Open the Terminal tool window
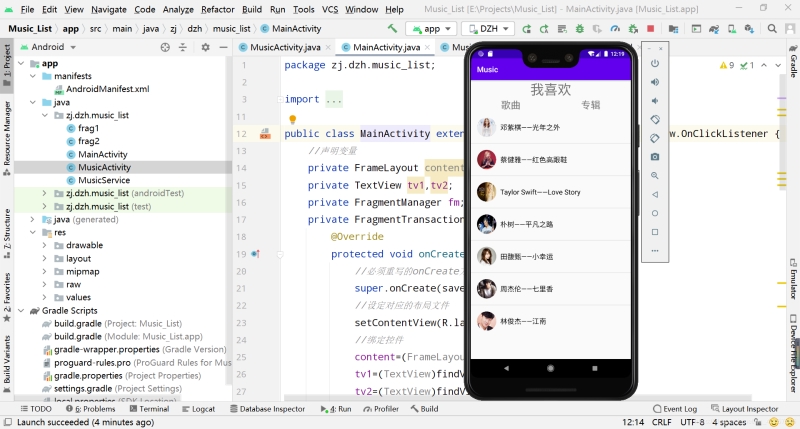The height and width of the screenshot is (429, 800). click(x=148, y=409)
